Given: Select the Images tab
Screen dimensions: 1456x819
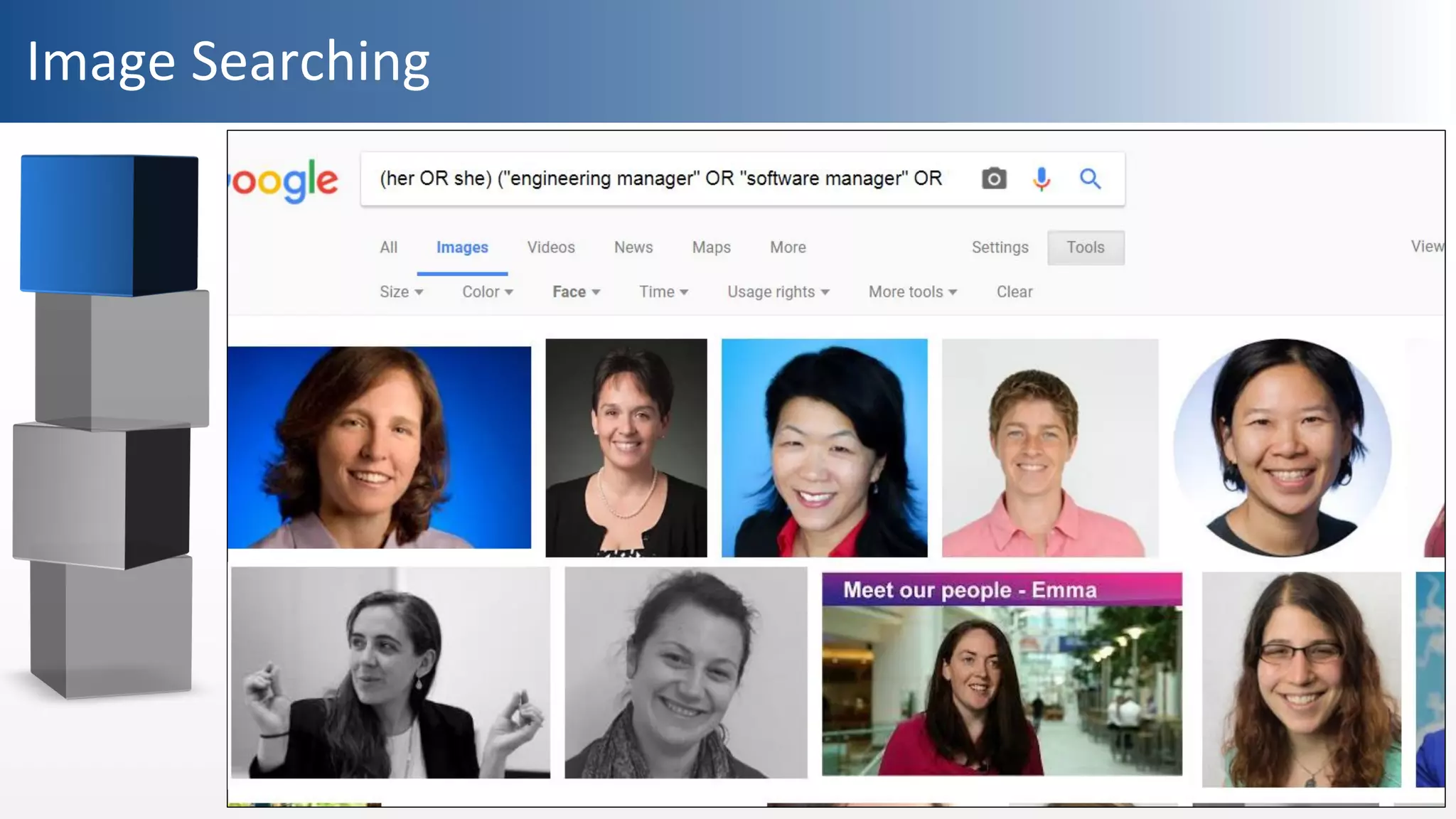Looking at the screenshot, I should coord(462,247).
